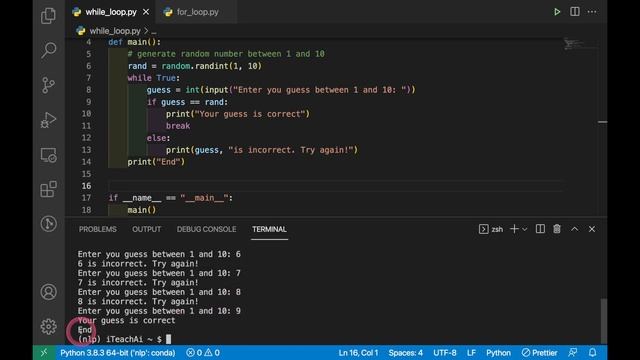Open the Search view in the activity bar
The height and width of the screenshot is (360, 640).
(x=49, y=50)
